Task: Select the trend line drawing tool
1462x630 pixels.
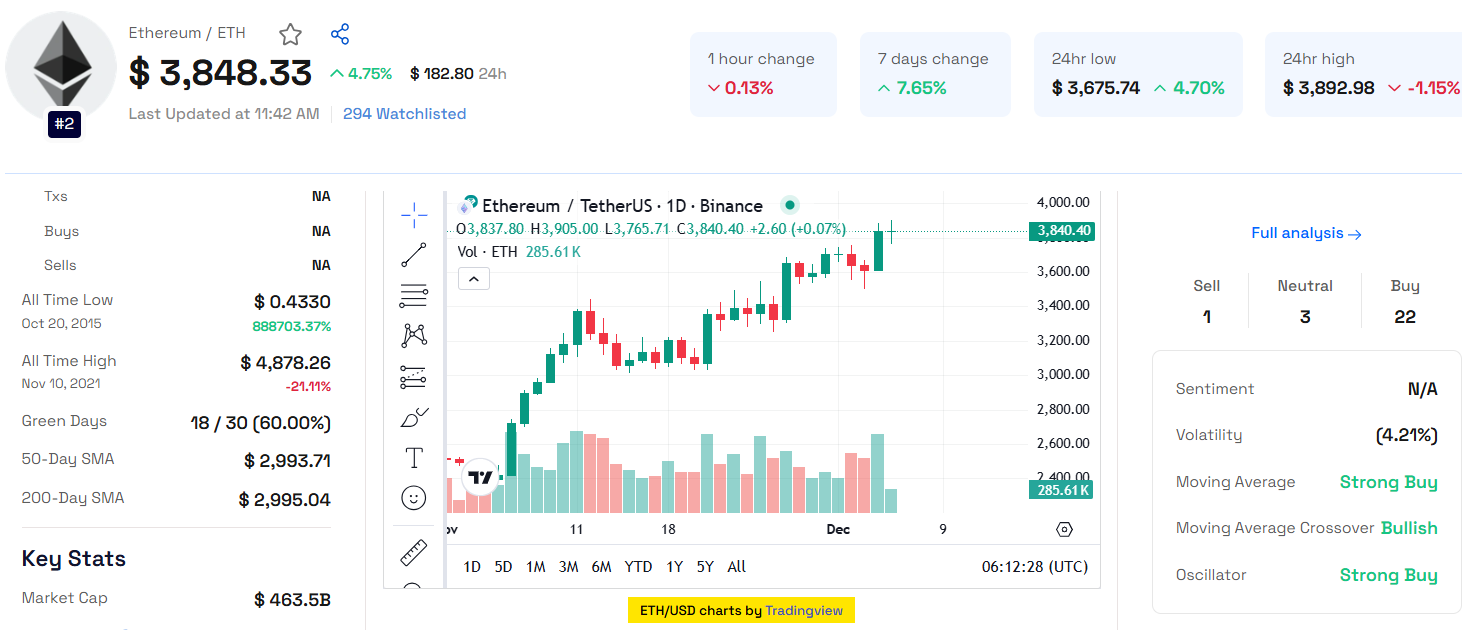Action: 414,255
